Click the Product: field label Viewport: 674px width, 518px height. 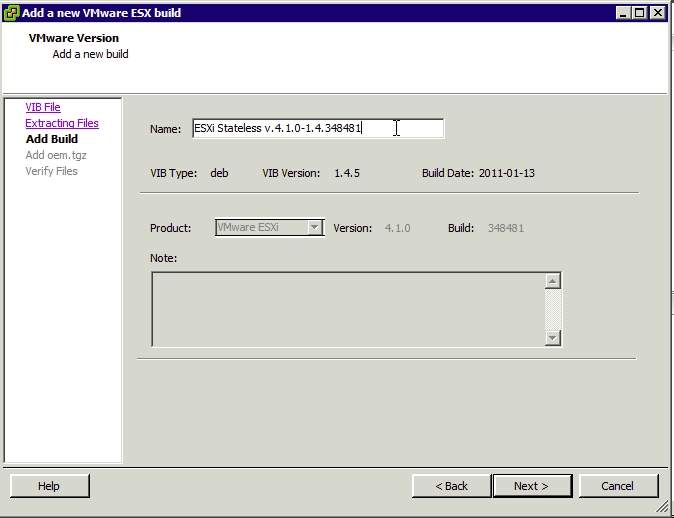pyautogui.click(x=170, y=228)
